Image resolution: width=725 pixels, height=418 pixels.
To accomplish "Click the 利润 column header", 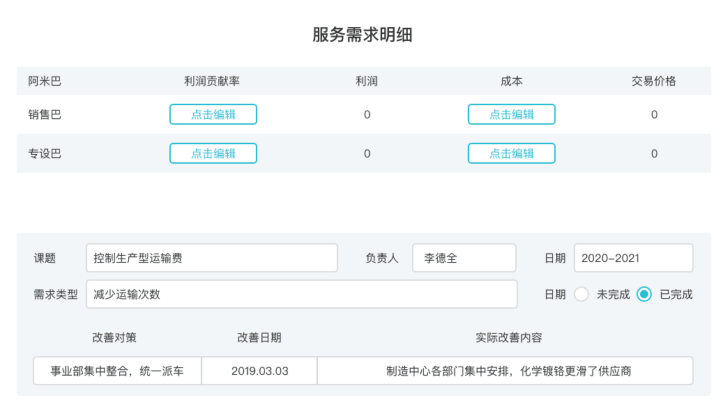I will (367, 81).
